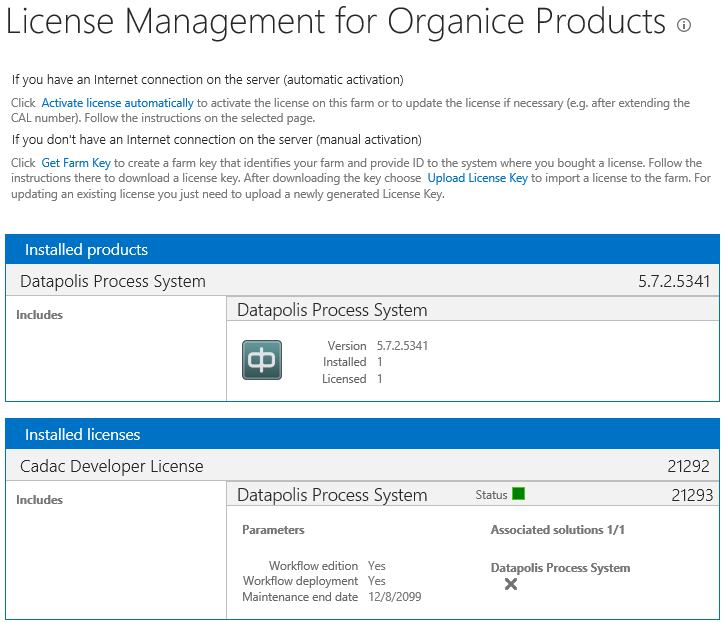Click the Associated solutions 1/1 heading
This screenshot has height=623, width=725.
pyautogui.click(x=558, y=530)
